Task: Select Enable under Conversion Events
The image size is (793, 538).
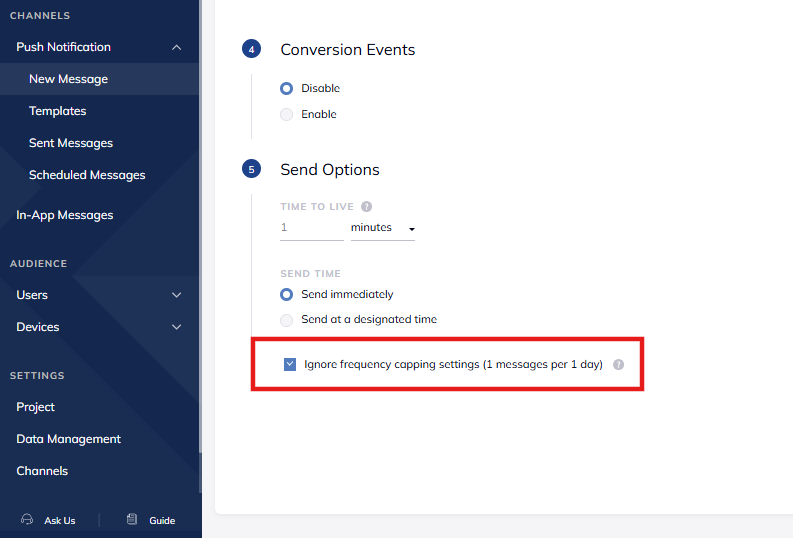Action: coord(287,115)
